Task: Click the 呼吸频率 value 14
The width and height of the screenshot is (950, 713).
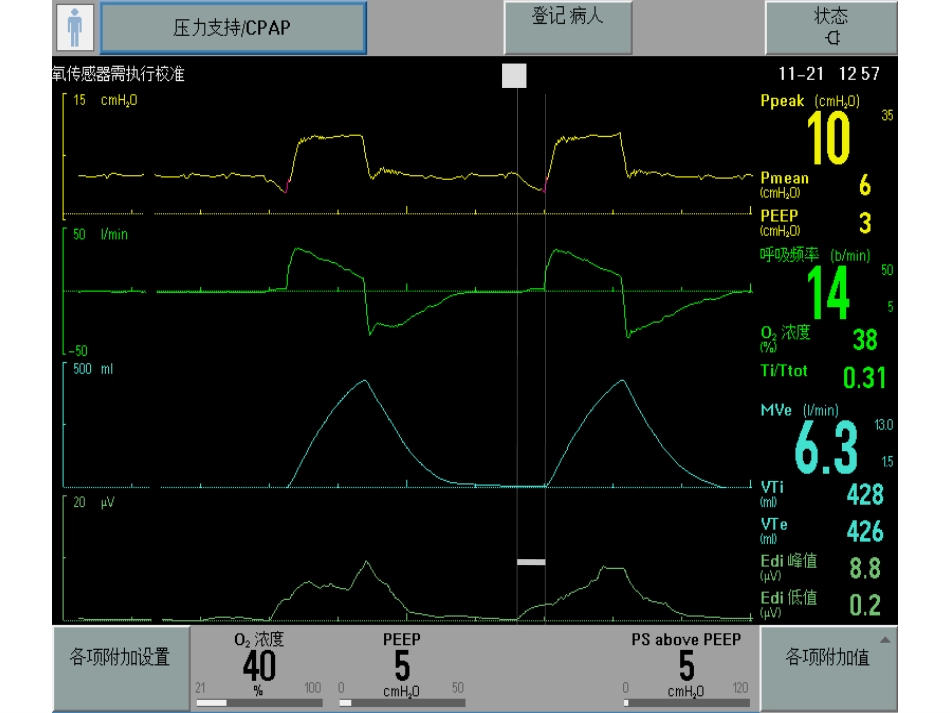Action: (828, 293)
